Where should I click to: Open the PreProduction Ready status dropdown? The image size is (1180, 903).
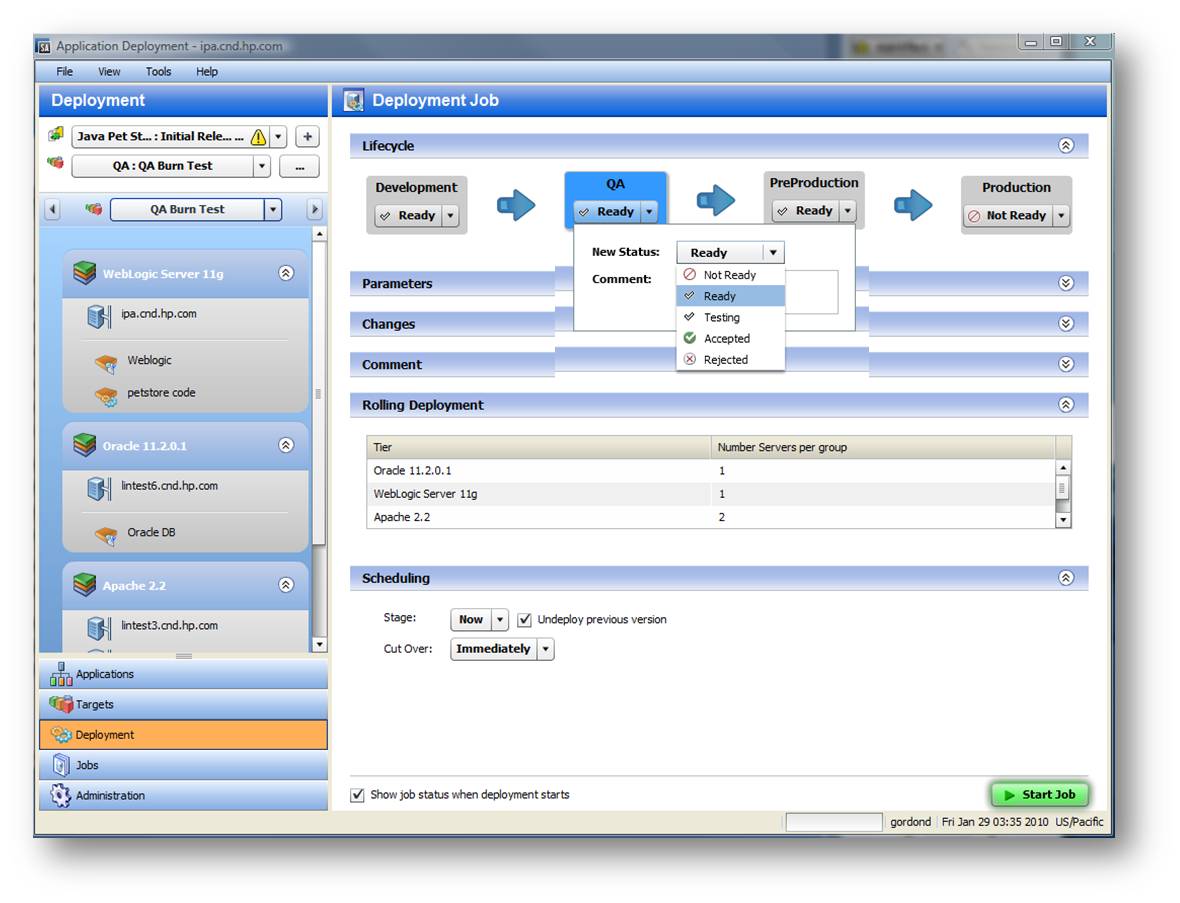[x=847, y=211]
